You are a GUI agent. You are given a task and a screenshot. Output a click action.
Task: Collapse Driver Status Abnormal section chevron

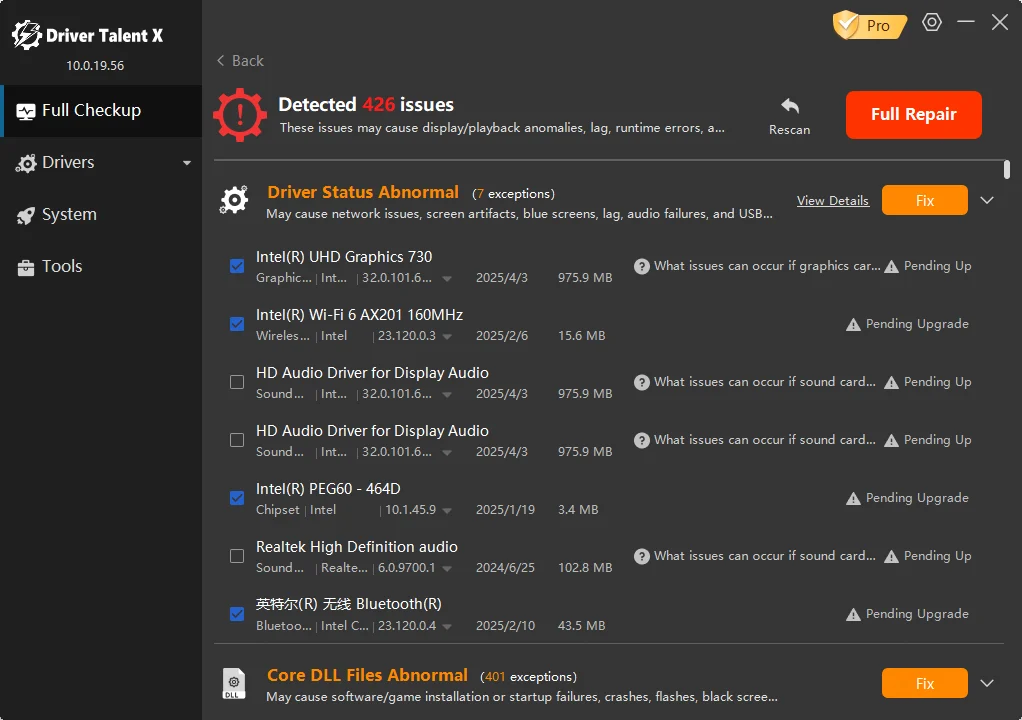point(987,200)
